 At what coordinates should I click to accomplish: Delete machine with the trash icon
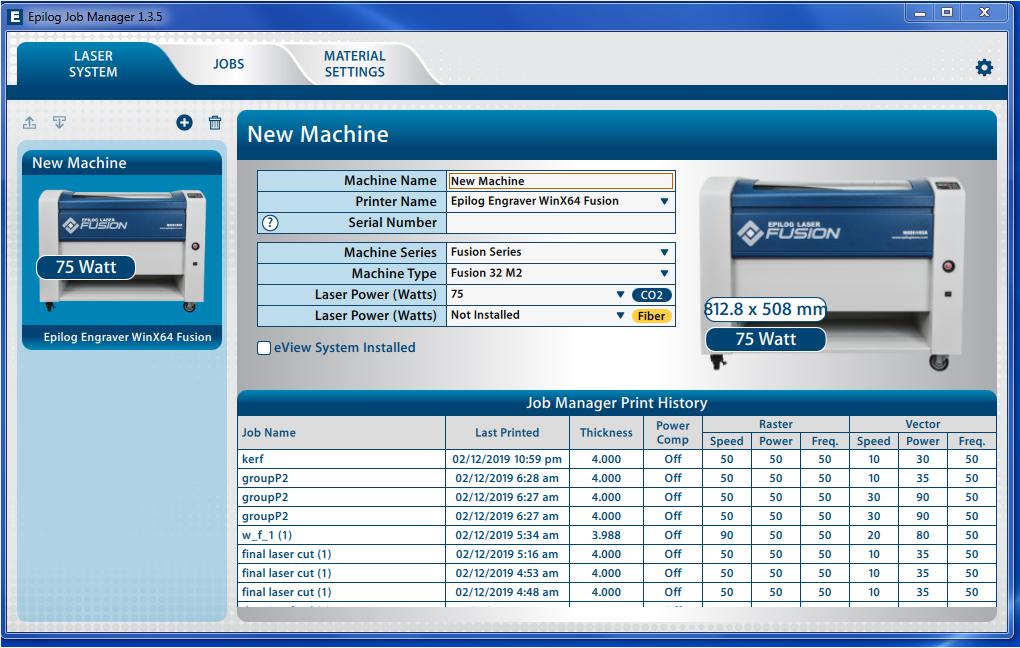pos(215,122)
